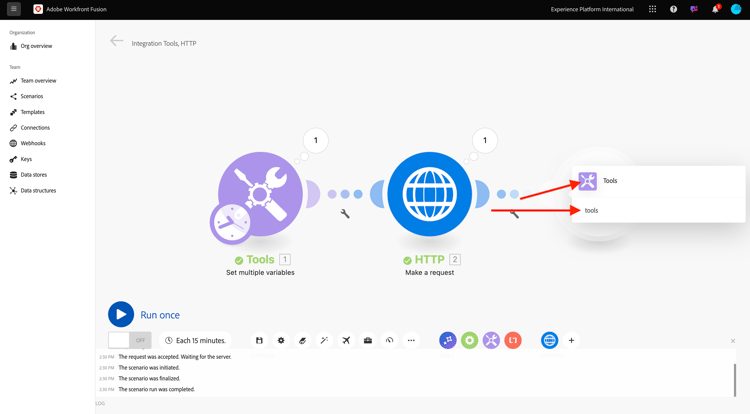Save the scenario with the disk icon

click(259, 340)
